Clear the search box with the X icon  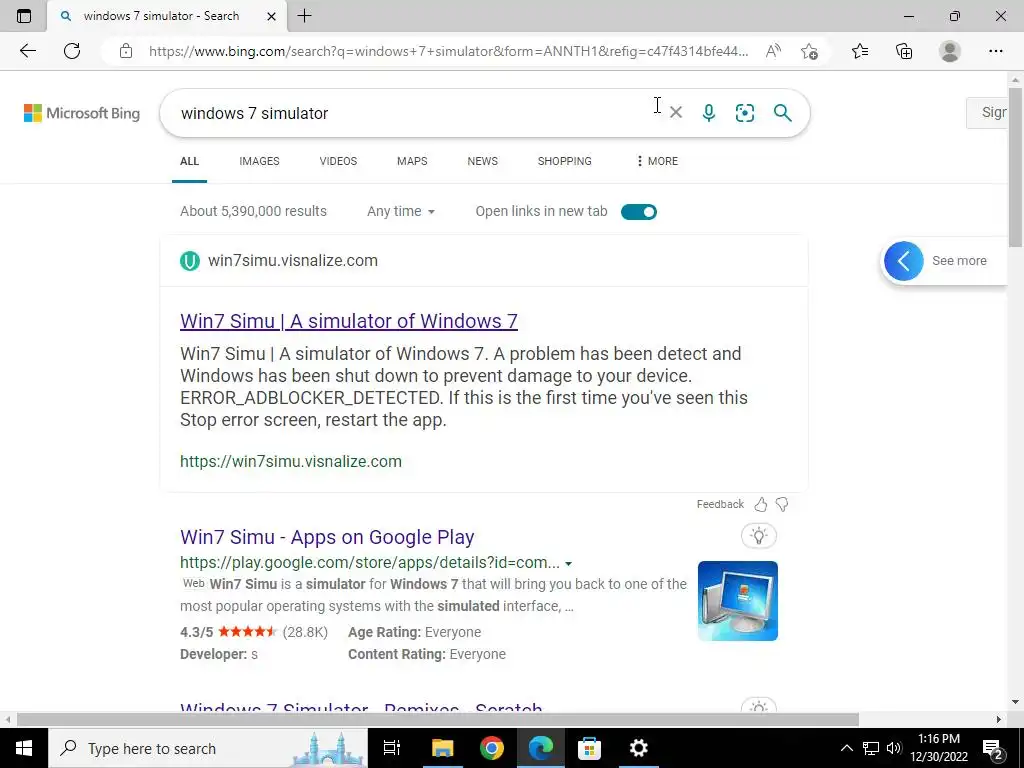pos(676,113)
